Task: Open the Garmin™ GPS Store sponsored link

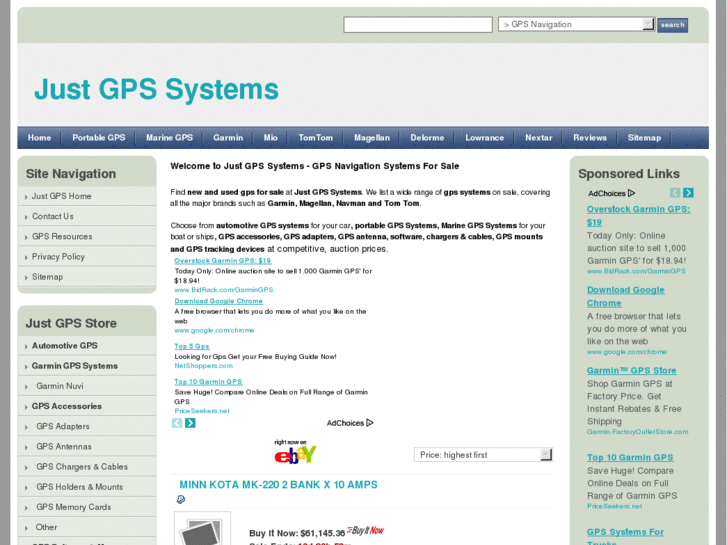Action: tap(631, 371)
